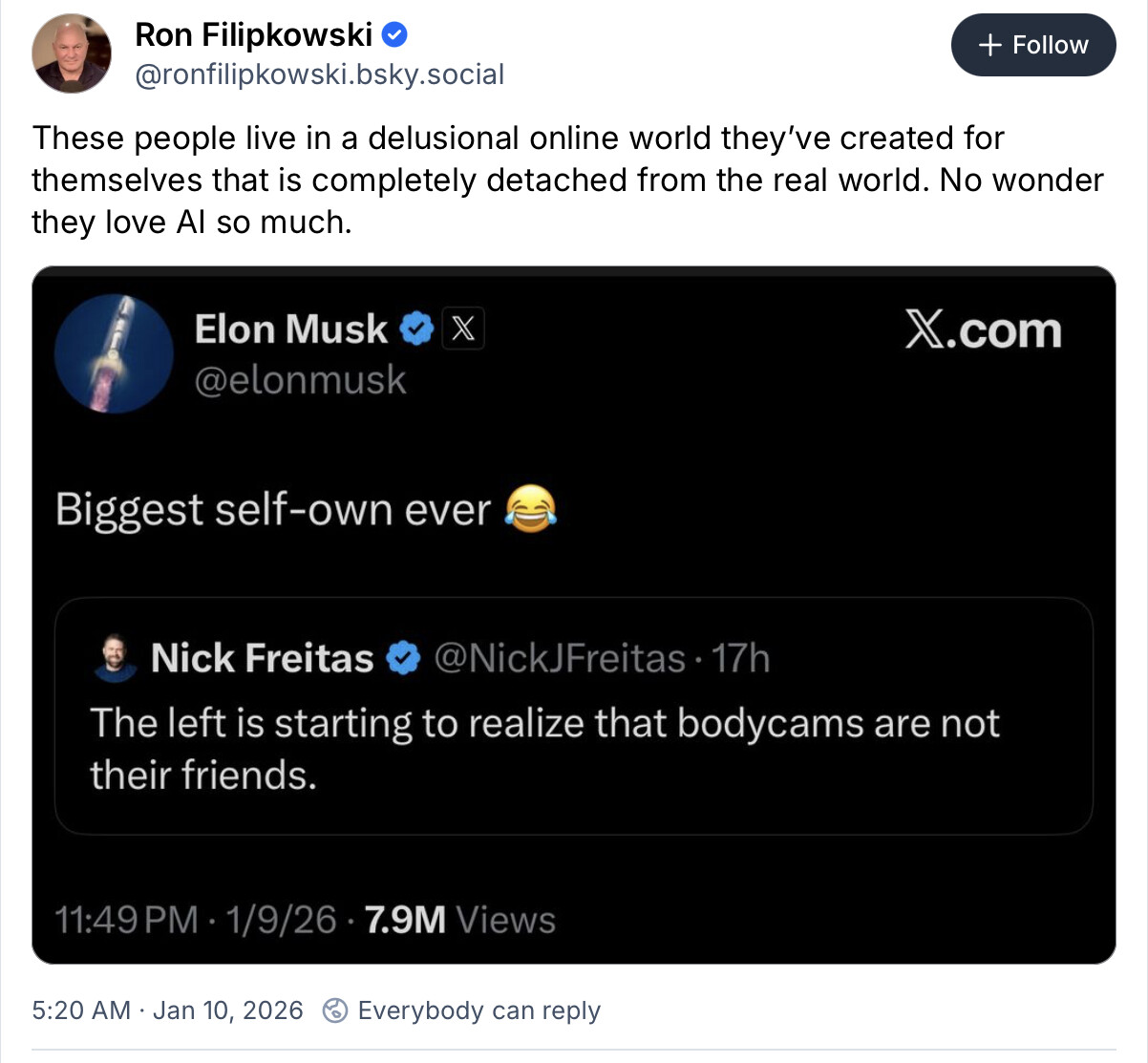Click the blue verified badge beside Ron Filipkowski
Viewport: 1148px width, 1063px height.
tap(395, 35)
